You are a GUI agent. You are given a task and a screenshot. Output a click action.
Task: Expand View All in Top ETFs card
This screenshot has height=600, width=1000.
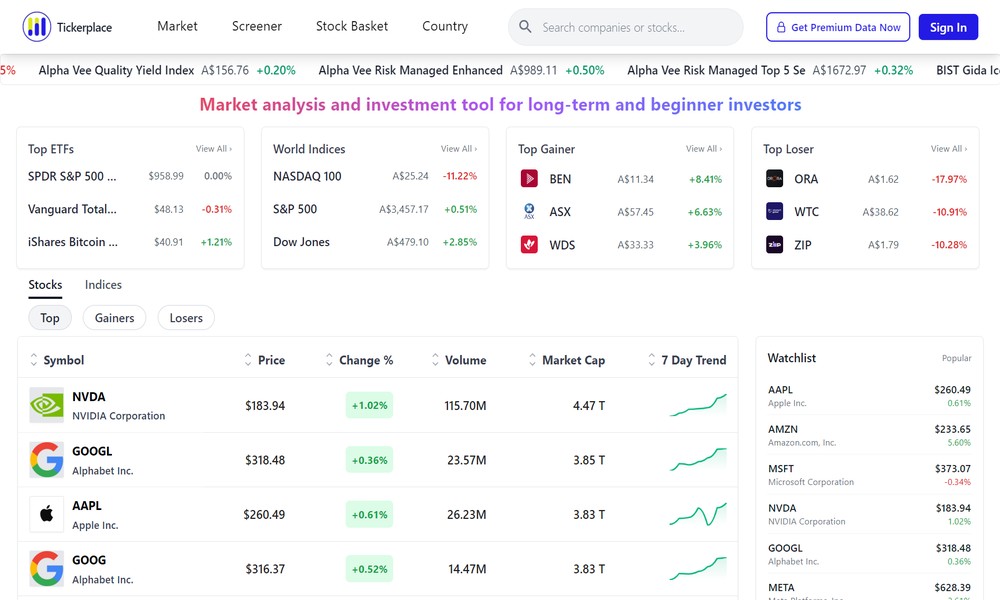click(213, 149)
